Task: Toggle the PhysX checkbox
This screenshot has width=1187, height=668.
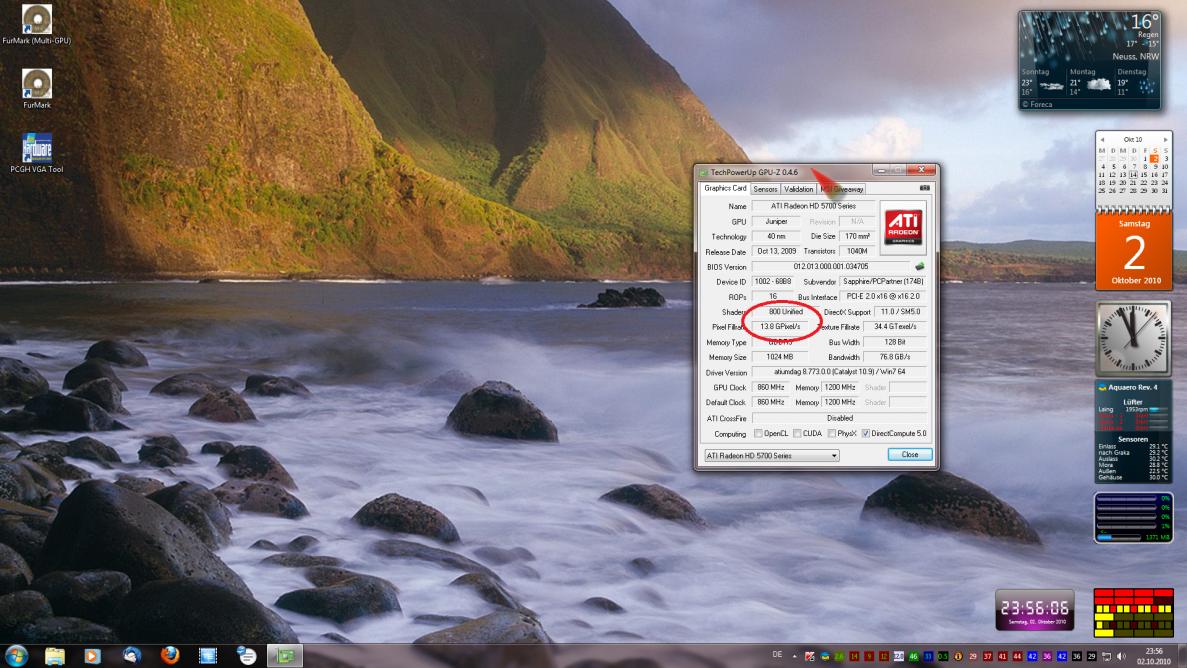Action: point(832,434)
